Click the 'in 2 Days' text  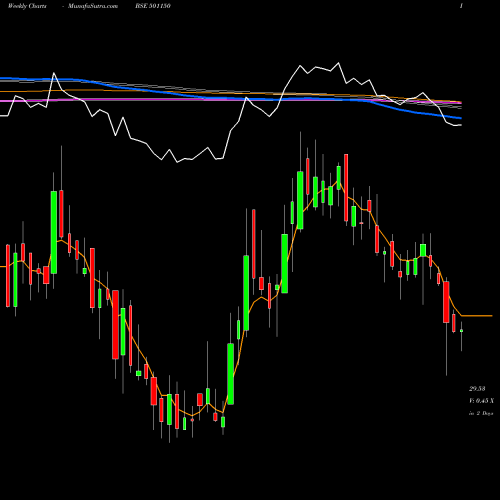[x=481, y=413]
